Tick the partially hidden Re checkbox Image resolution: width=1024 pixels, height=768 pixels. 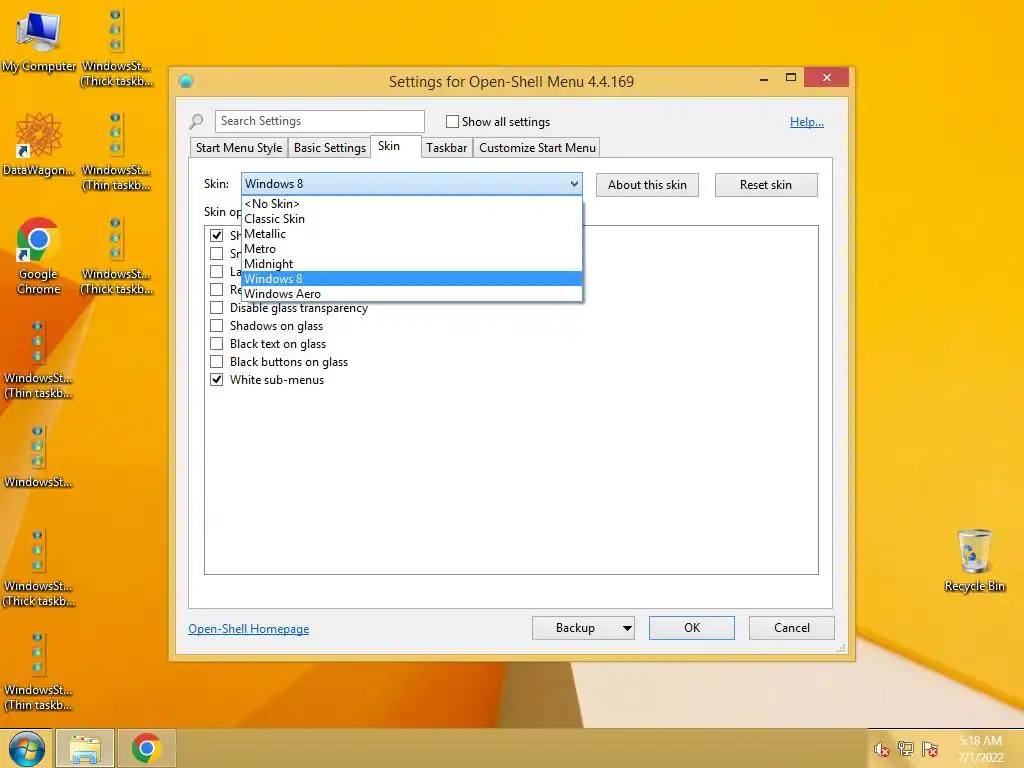(216, 289)
